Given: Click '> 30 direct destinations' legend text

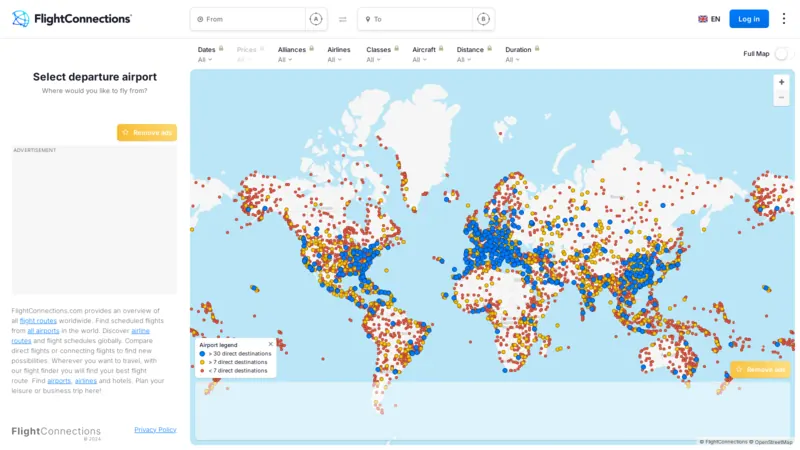Looking at the screenshot, I should [x=240, y=354].
